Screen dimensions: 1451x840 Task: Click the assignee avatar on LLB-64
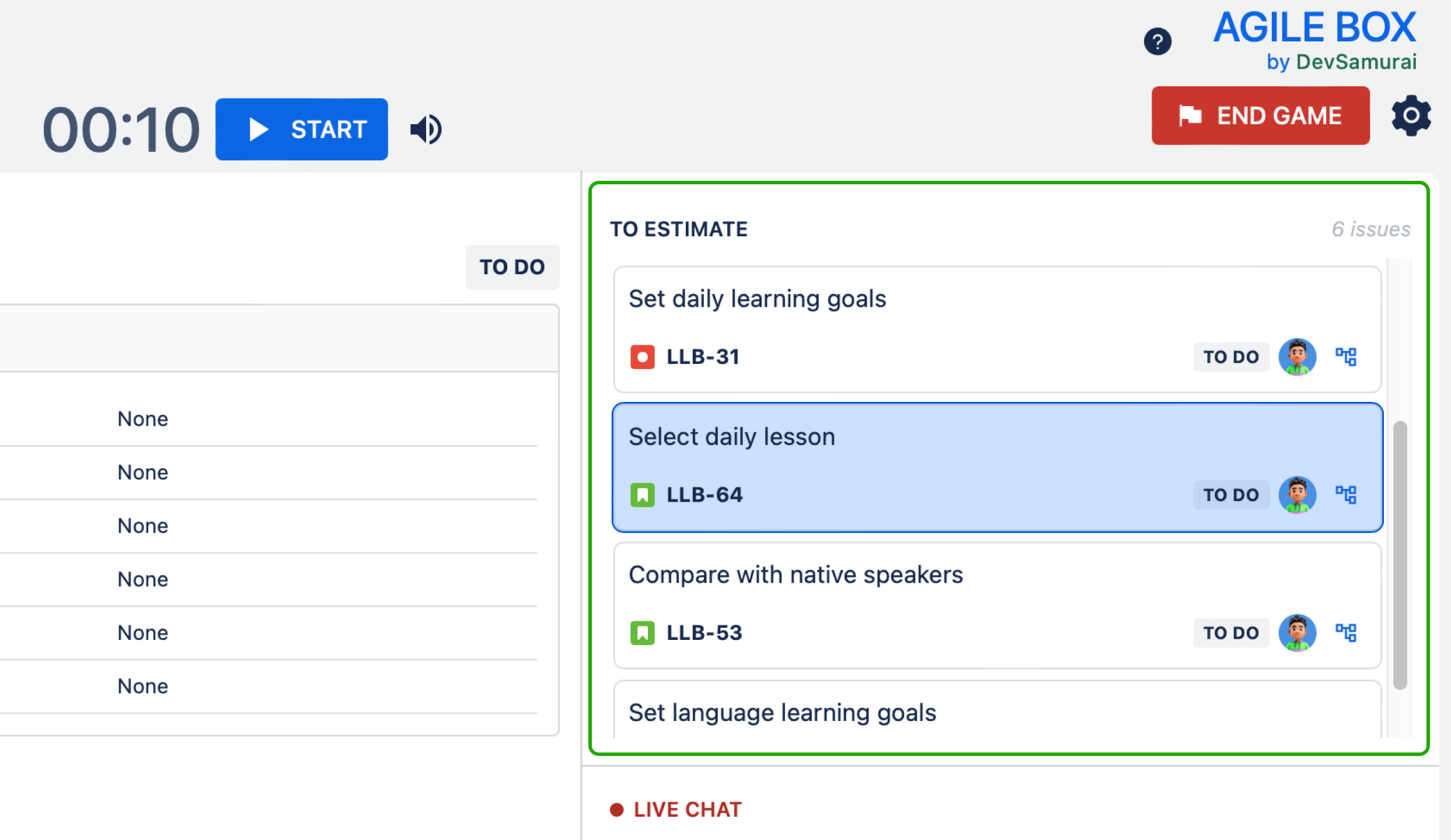point(1297,495)
